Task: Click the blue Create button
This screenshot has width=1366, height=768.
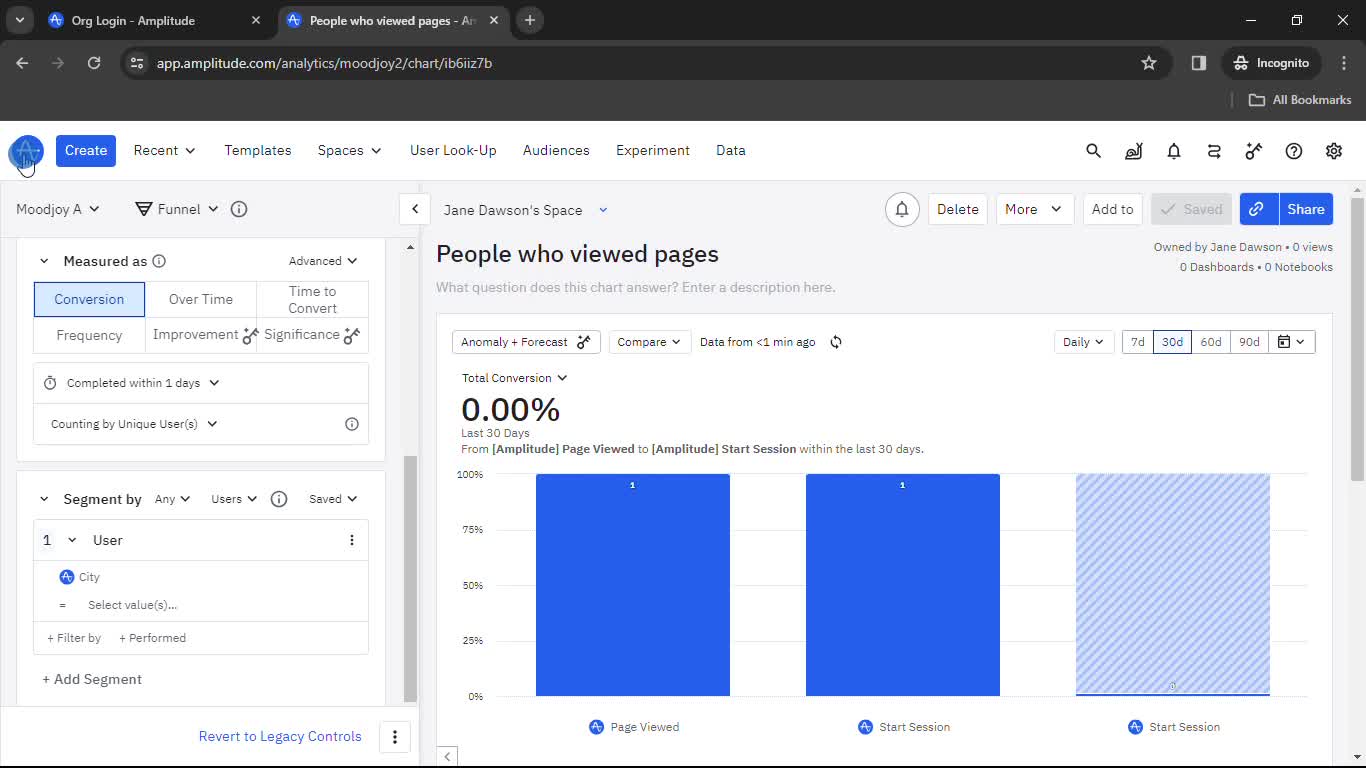Action: (86, 151)
